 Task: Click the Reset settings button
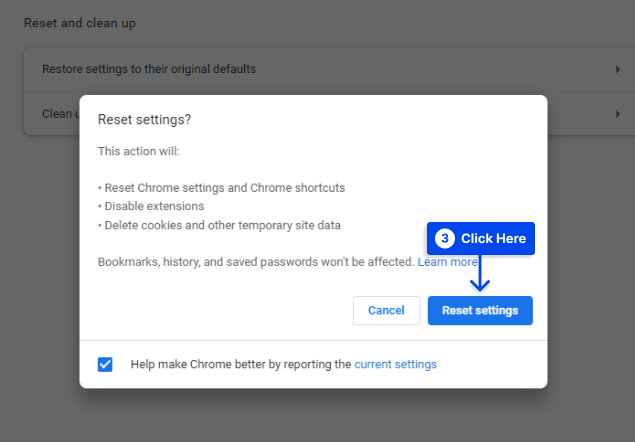480,310
